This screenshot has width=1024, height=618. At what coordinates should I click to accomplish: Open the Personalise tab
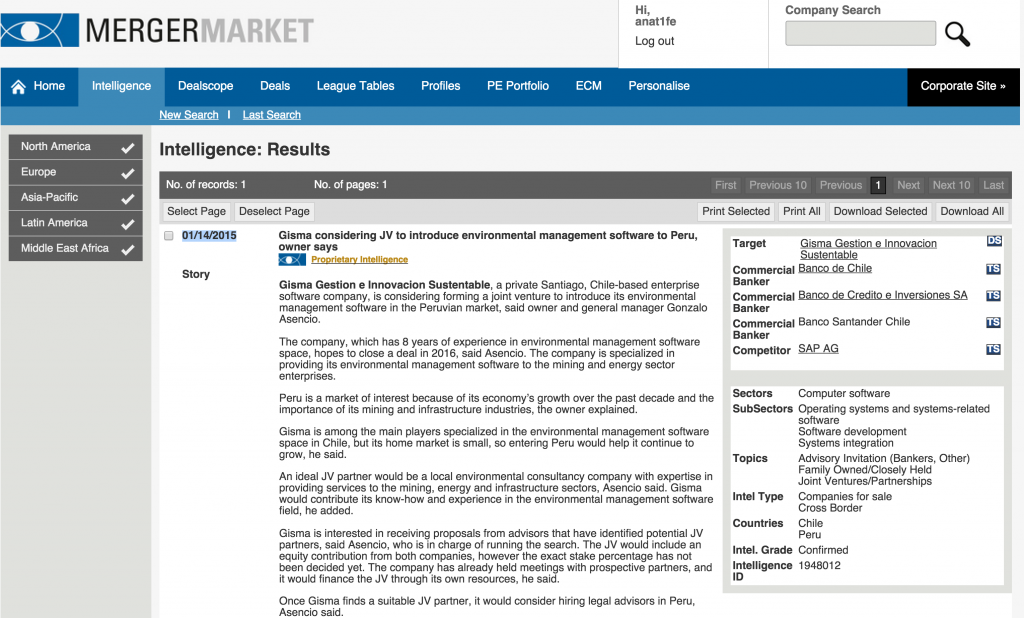(659, 86)
